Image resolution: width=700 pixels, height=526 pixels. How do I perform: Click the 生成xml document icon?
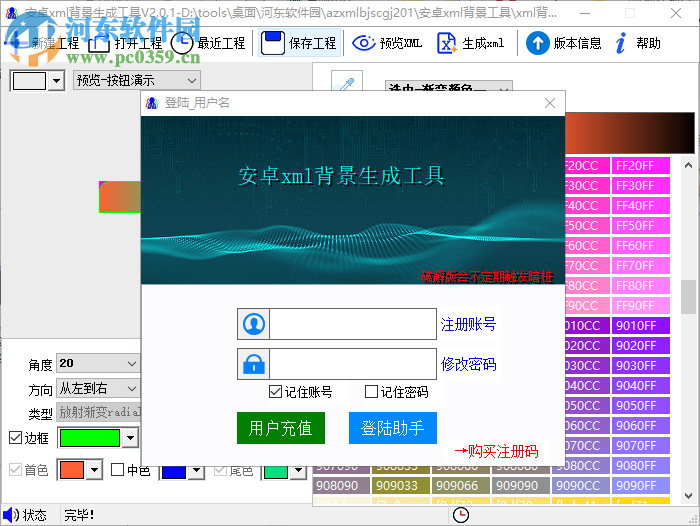446,43
